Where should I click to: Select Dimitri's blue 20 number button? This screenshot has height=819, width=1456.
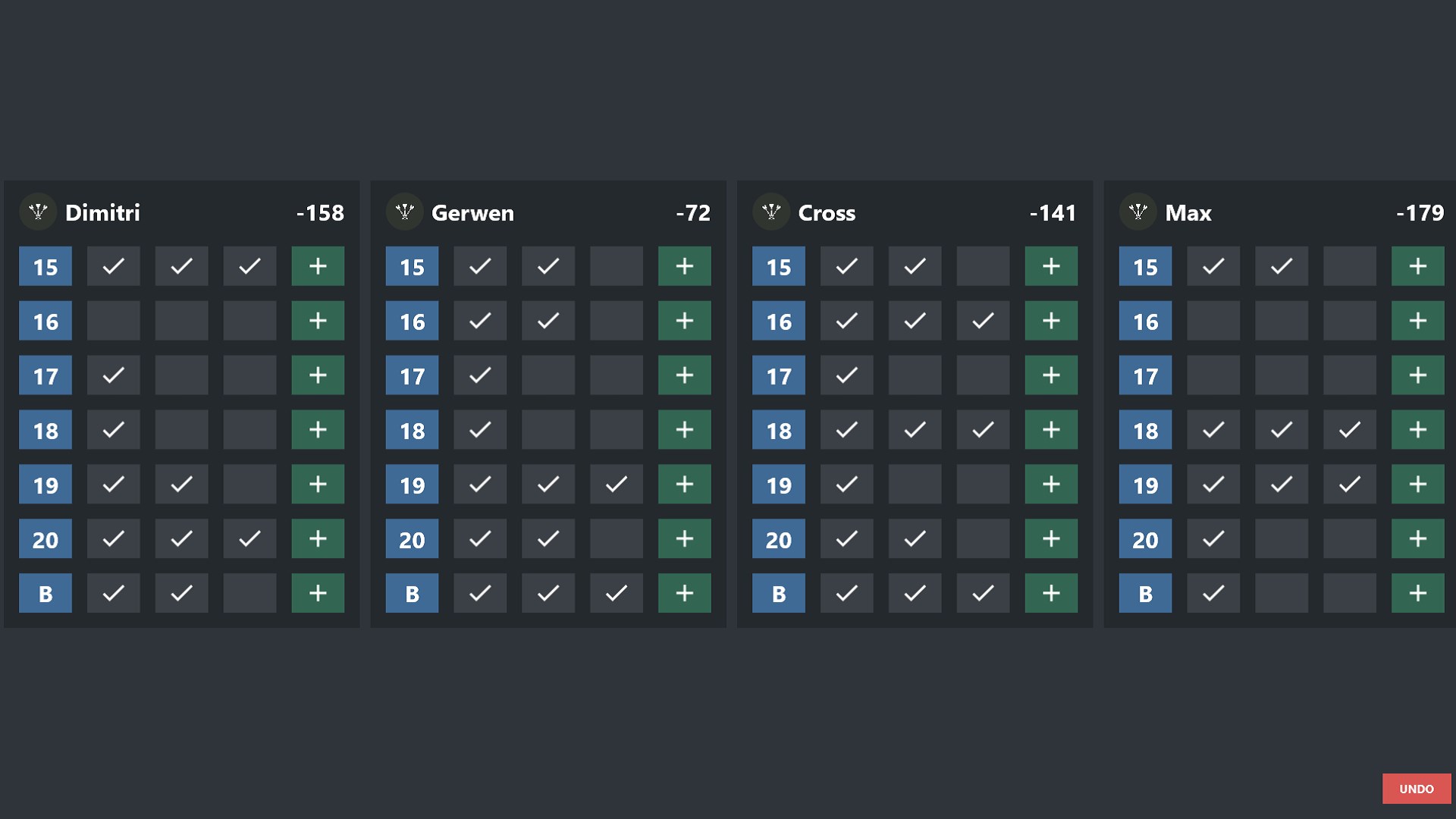45,539
